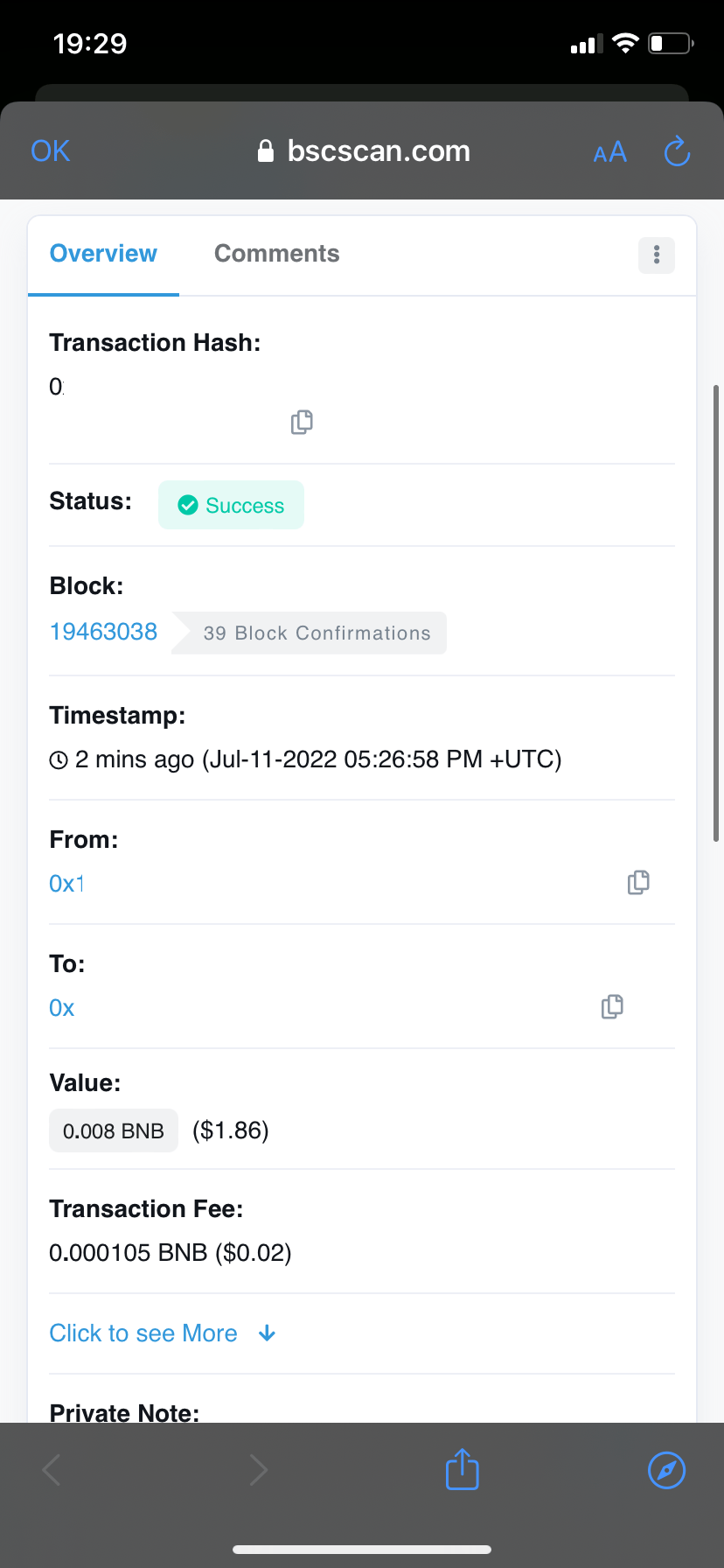Tap the AA text size button
Screen dimensions: 724x1568
609,152
